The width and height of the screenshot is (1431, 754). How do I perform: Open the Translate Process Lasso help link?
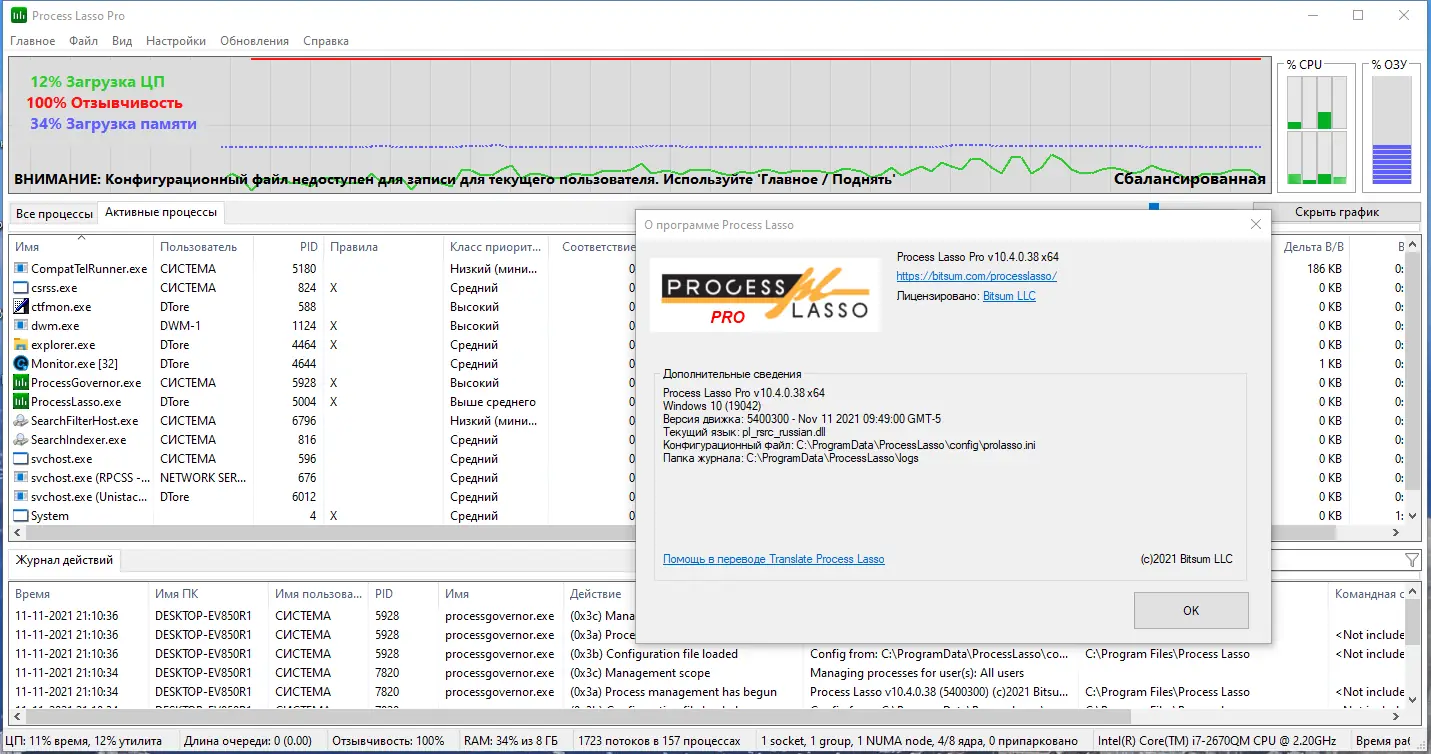[x=774, y=559]
